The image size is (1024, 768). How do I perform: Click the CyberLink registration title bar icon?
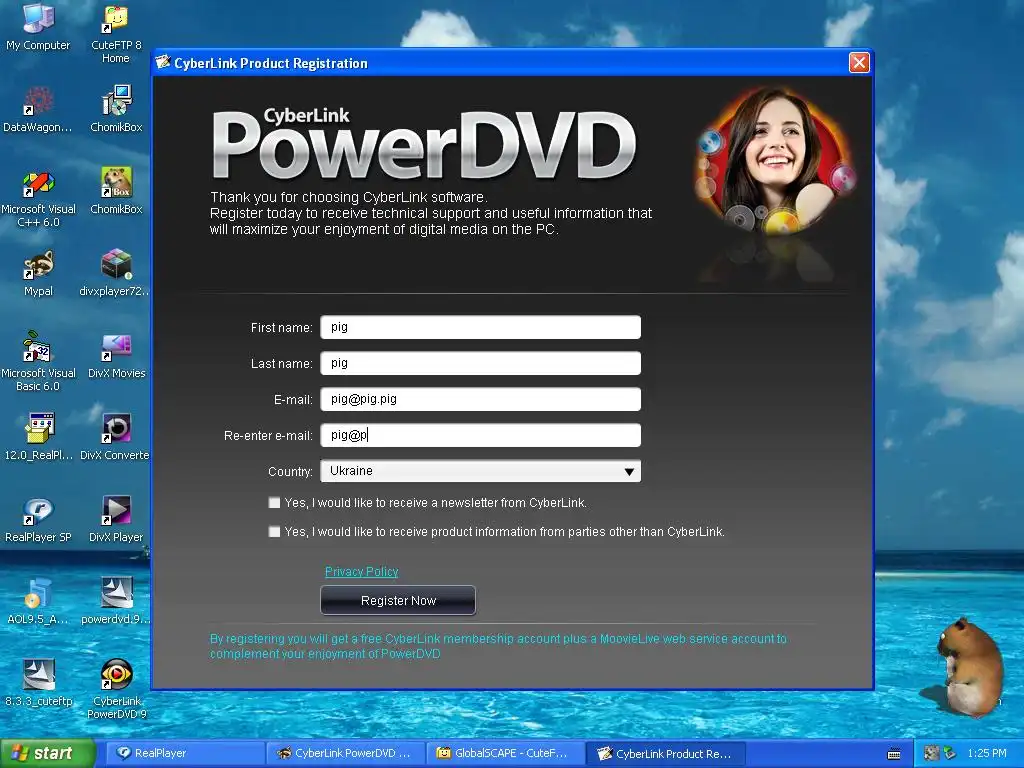[163, 63]
